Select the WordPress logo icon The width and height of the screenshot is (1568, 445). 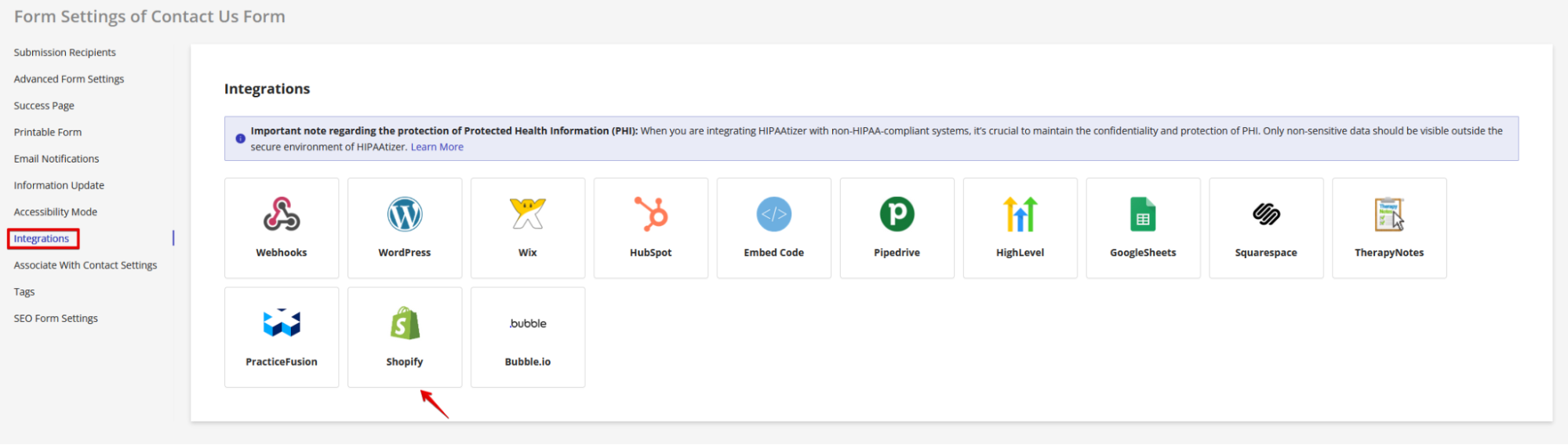point(405,214)
